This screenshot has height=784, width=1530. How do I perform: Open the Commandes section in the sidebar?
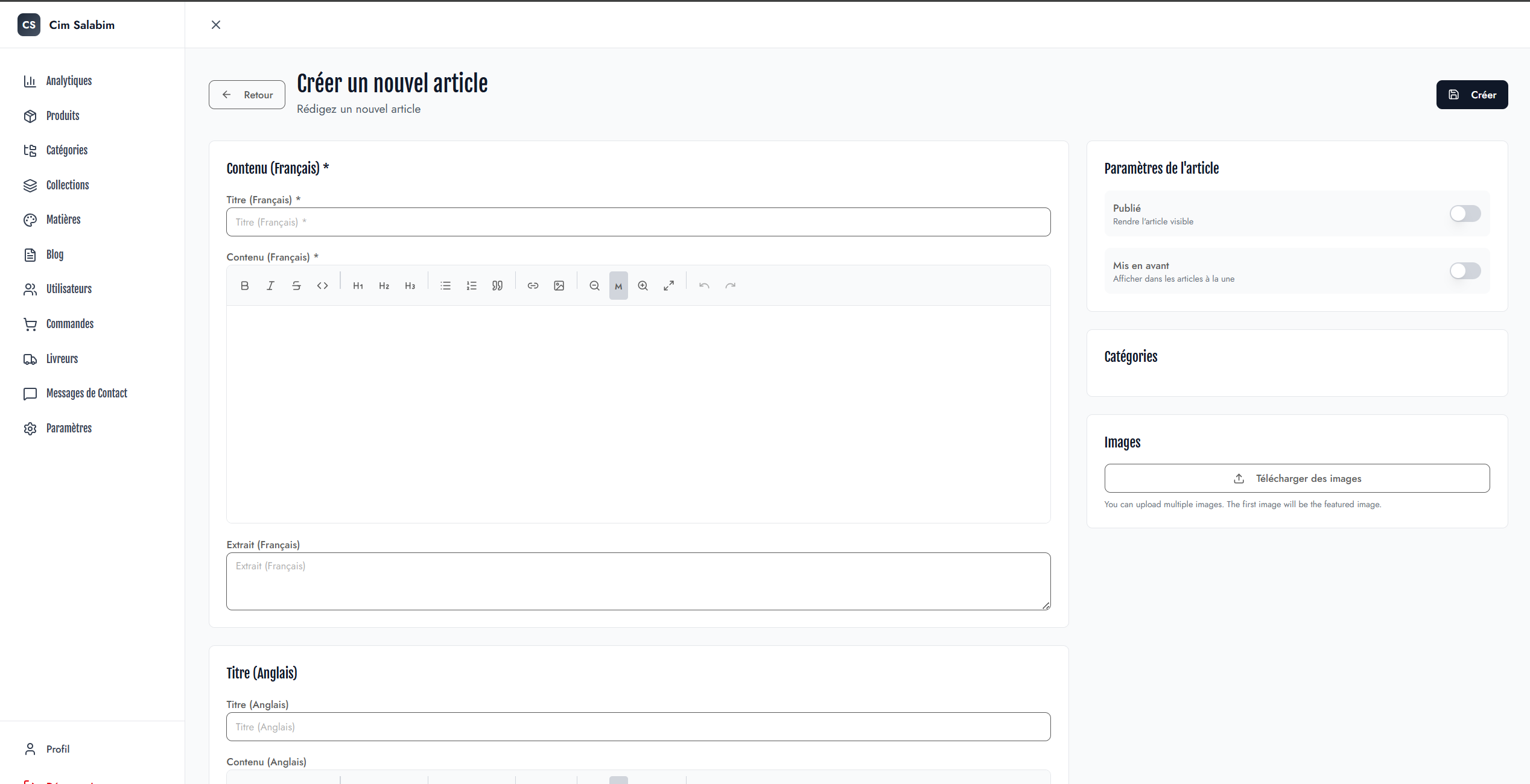[70, 324]
